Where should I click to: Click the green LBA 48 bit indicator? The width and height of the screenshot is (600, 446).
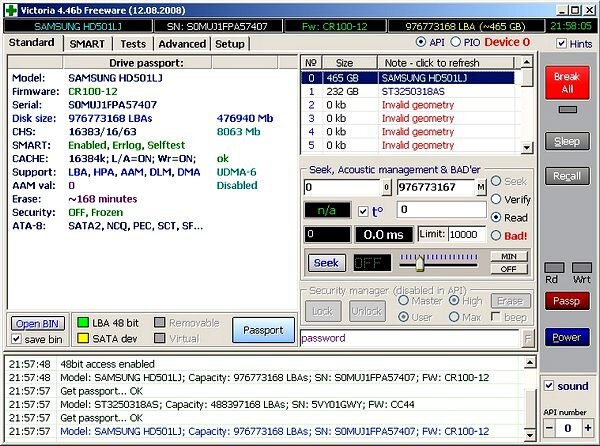83,322
